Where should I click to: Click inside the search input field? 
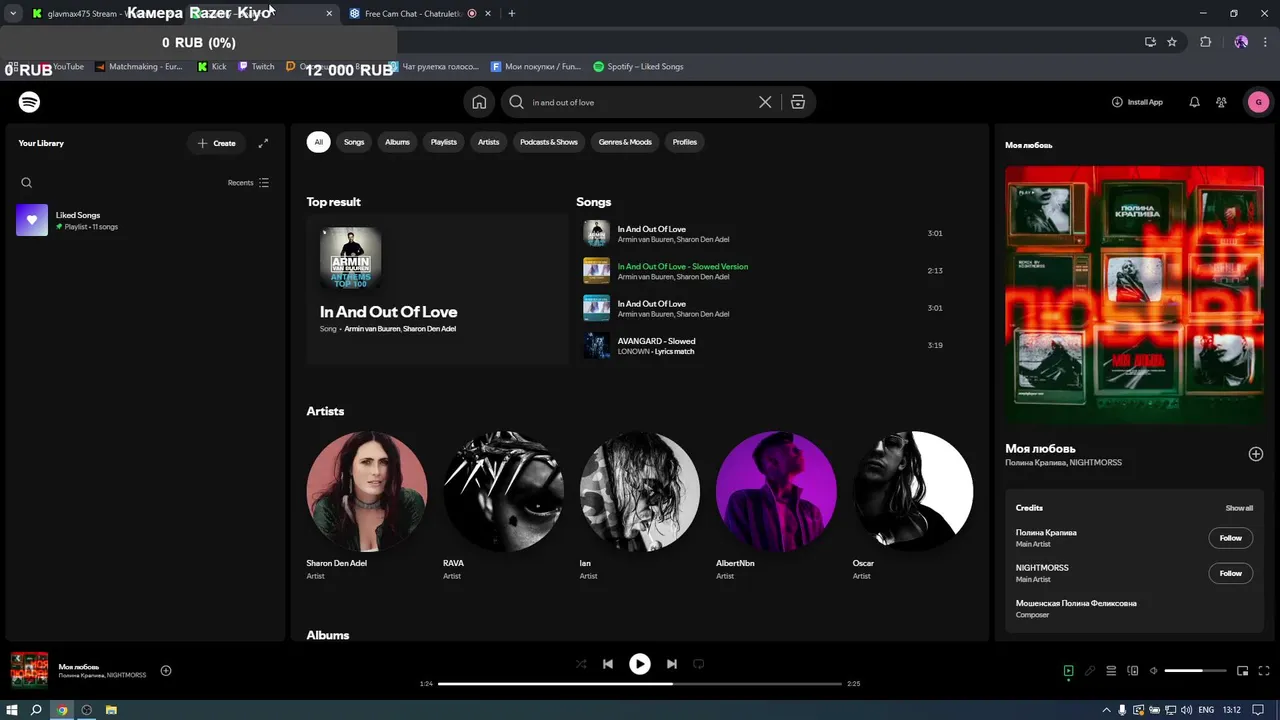tap(640, 102)
